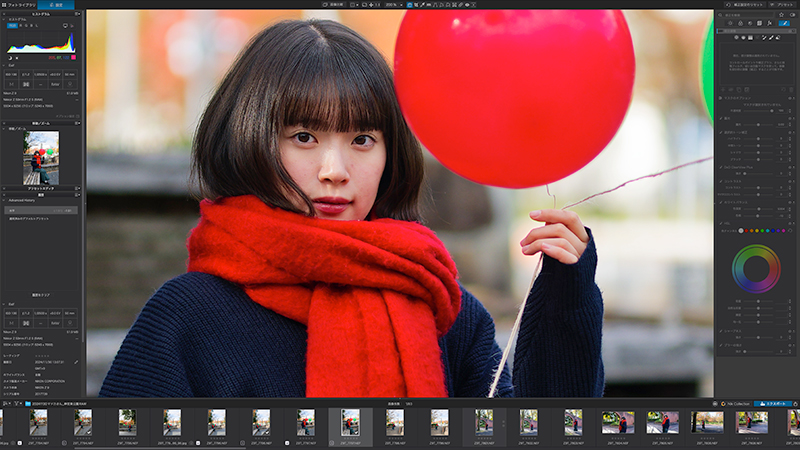Viewport: 800px width, 450px height.
Task: Toggle histogram highlight clipping warning
Action: 17,58
